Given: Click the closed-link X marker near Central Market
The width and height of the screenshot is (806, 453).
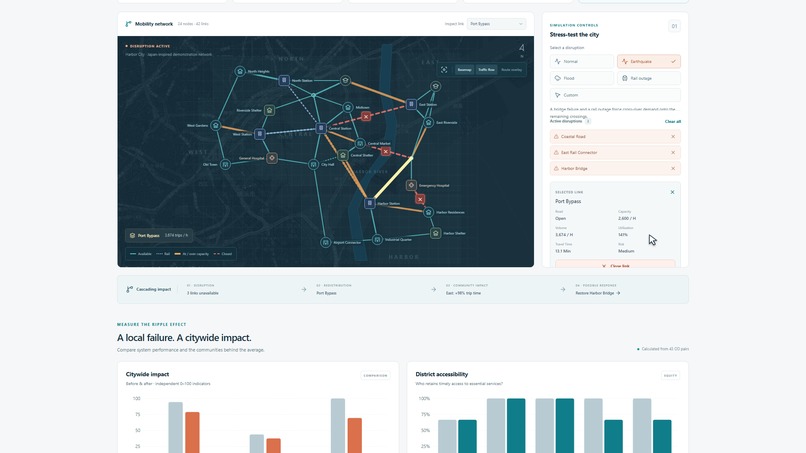Looking at the screenshot, I should (x=386, y=152).
